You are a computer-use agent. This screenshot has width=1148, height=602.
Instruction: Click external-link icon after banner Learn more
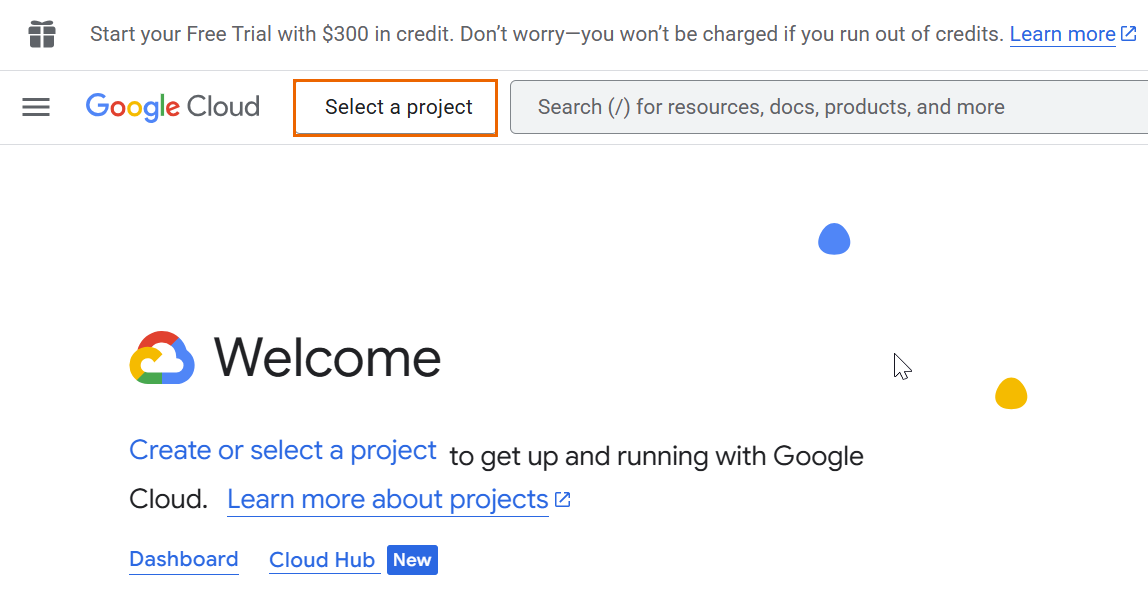tap(1128, 34)
